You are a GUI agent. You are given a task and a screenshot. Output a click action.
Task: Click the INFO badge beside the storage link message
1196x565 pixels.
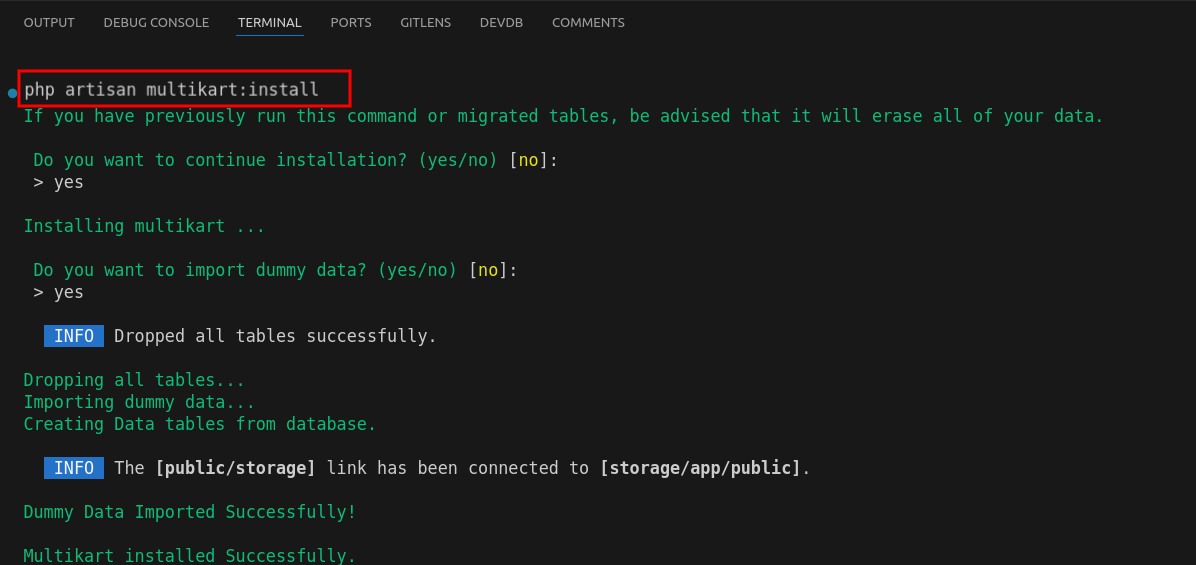pos(74,468)
